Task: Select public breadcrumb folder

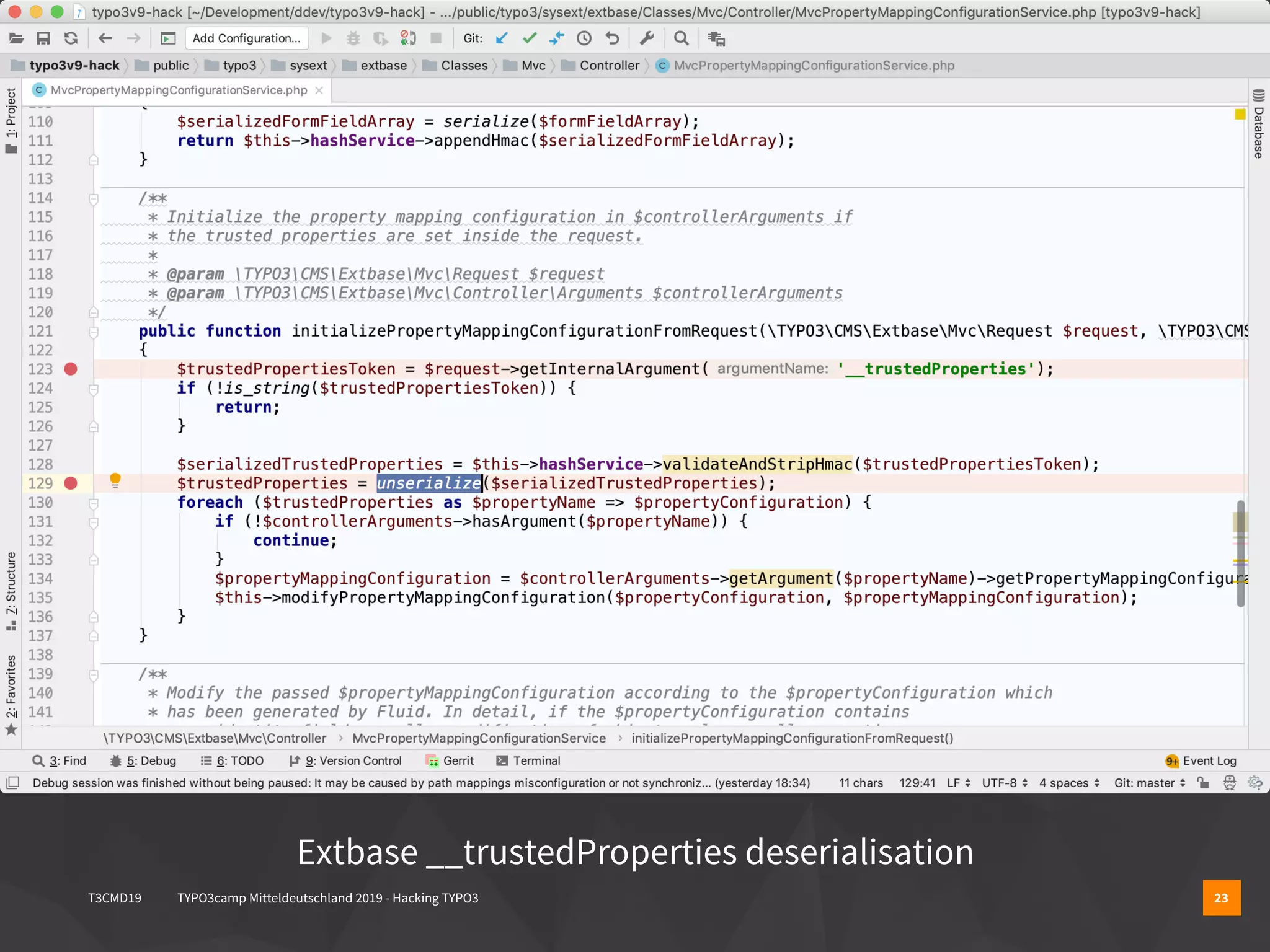Action: tap(162, 66)
